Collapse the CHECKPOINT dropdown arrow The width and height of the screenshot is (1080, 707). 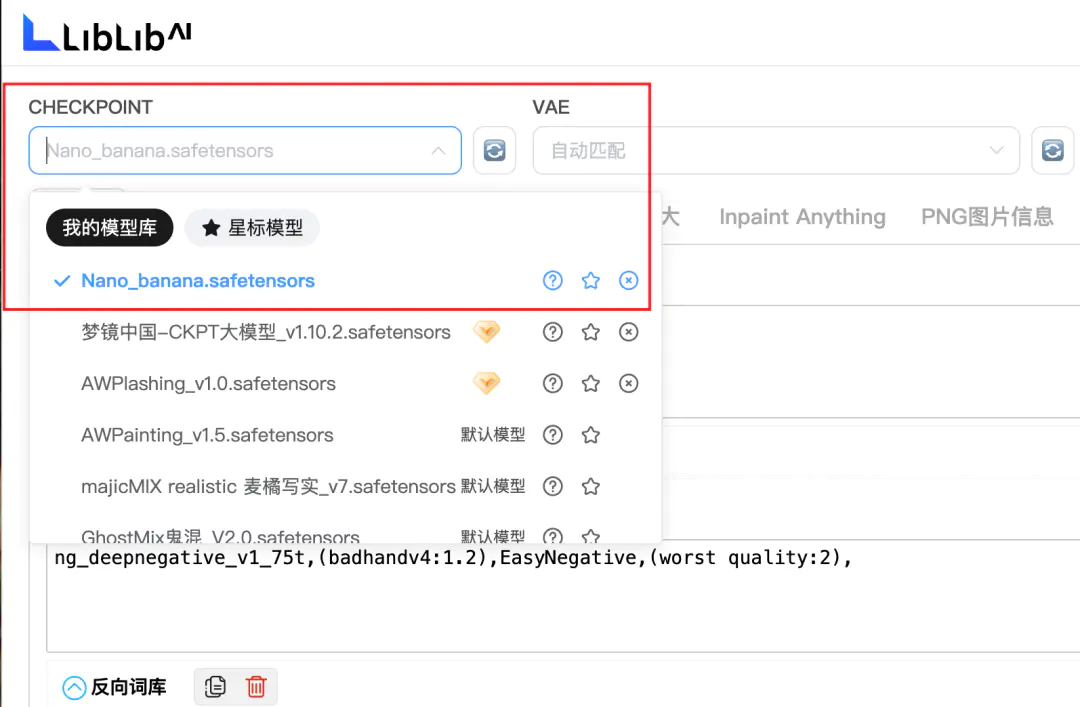tap(438, 150)
